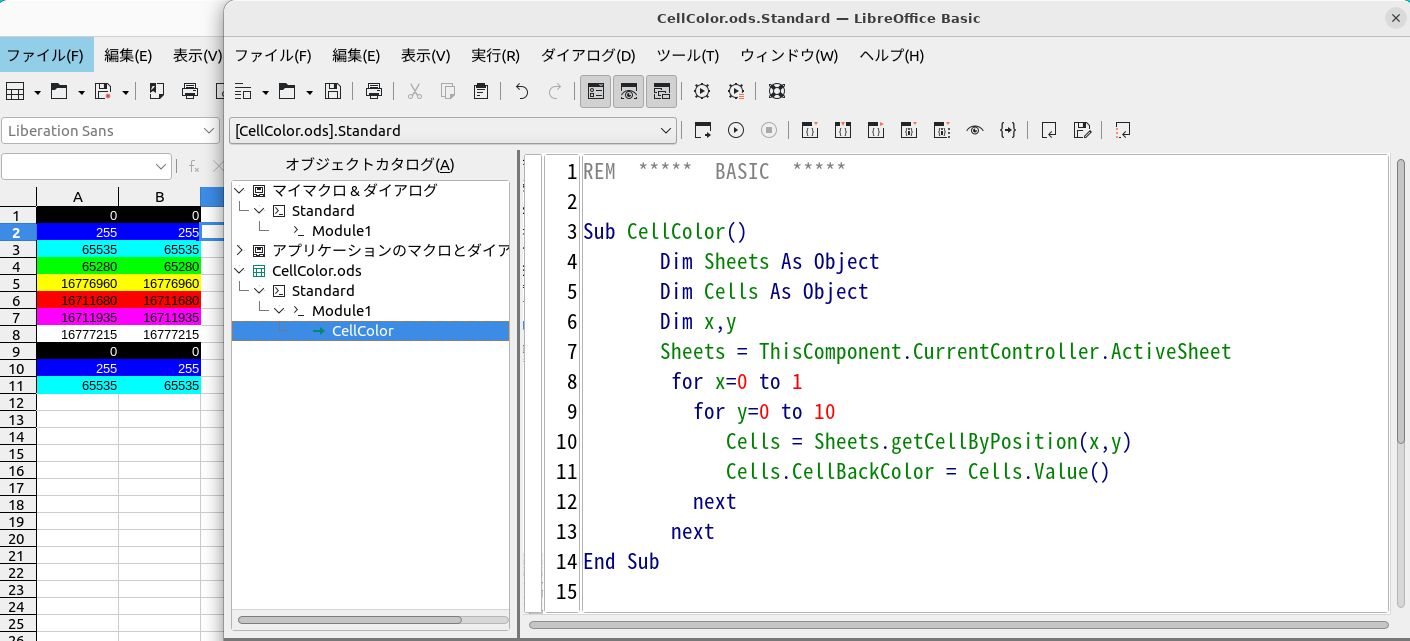1410x641 pixels.
Task: Open Help using the lifebuoy icon
Action: click(777, 91)
